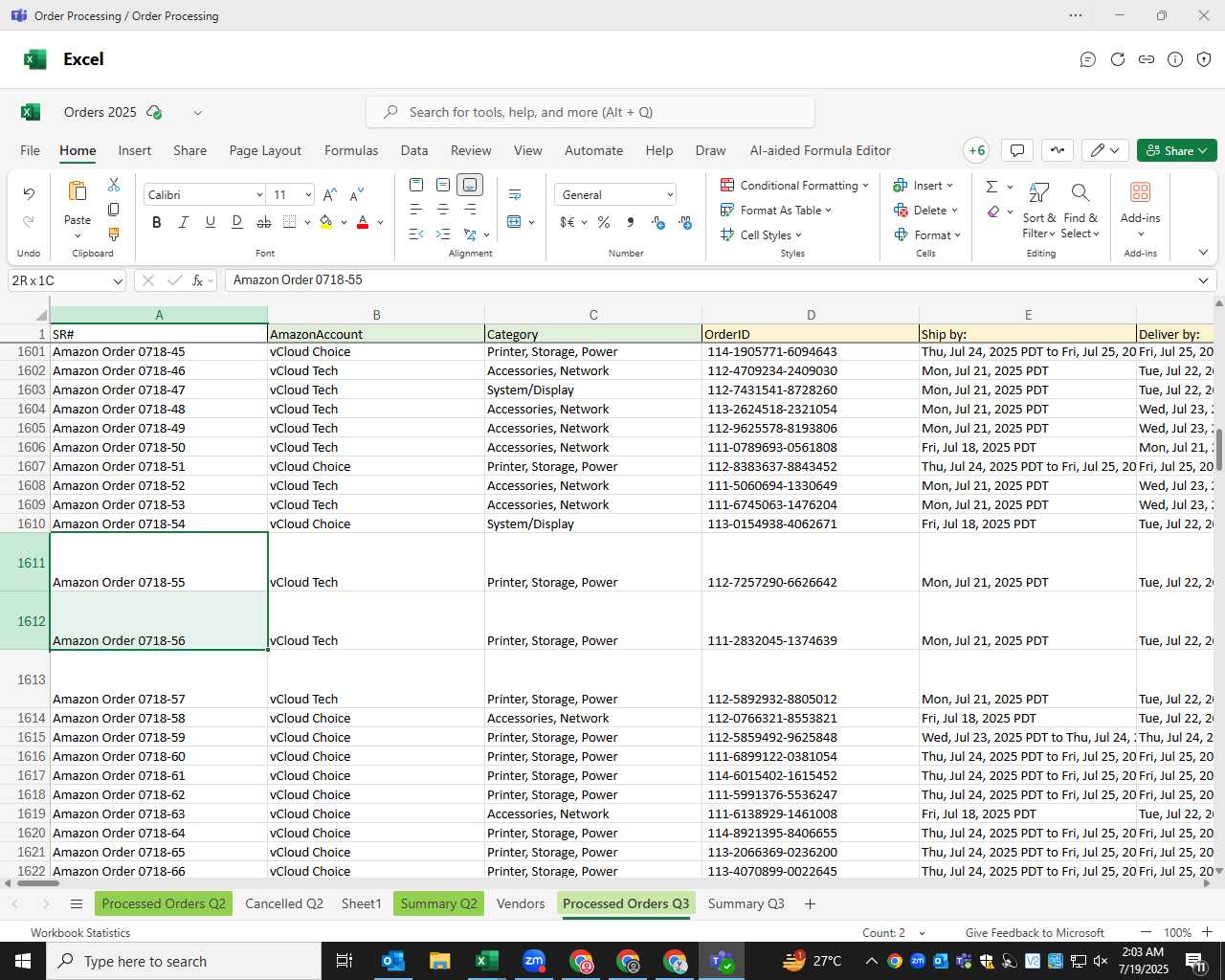This screenshot has width=1225, height=980.
Task: Apply Percent Style format
Action: (604, 222)
